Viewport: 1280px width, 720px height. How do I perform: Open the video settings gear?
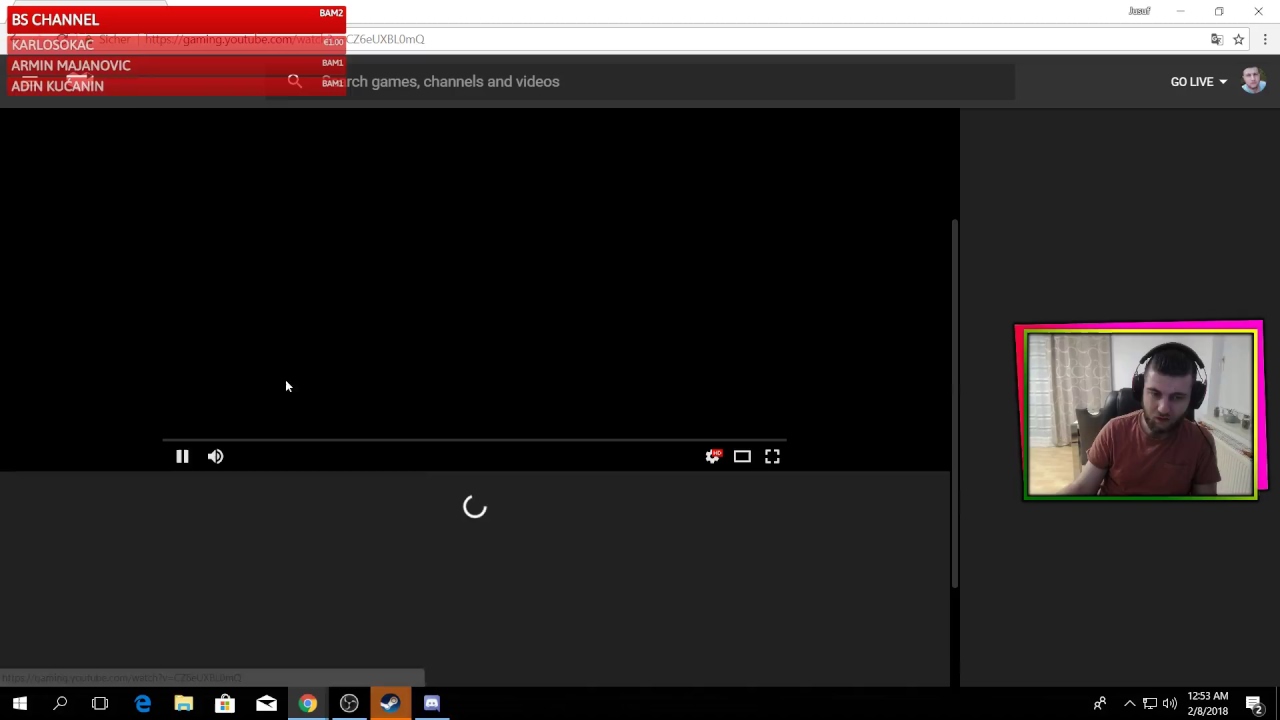[x=712, y=456]
